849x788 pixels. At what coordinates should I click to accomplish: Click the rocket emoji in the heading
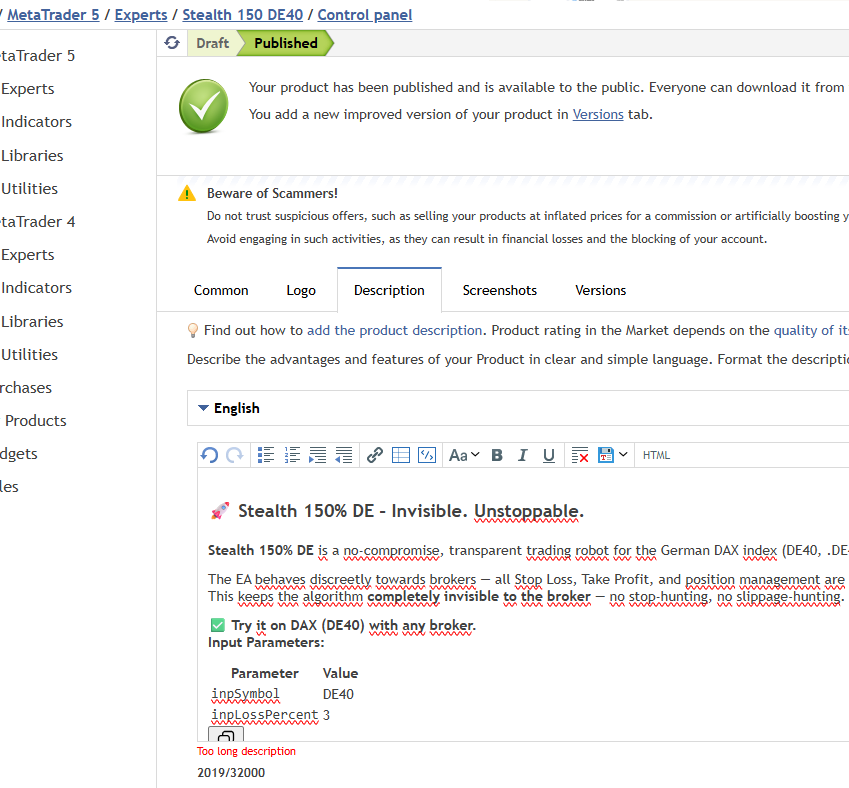[x=220, y=511]
